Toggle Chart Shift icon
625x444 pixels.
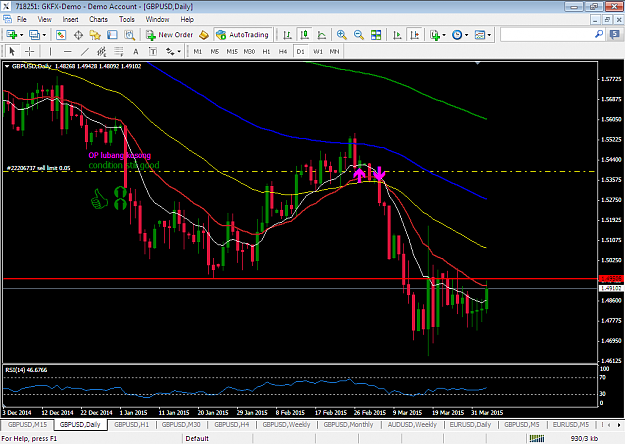pyautogui.click(x=415, y=35)
